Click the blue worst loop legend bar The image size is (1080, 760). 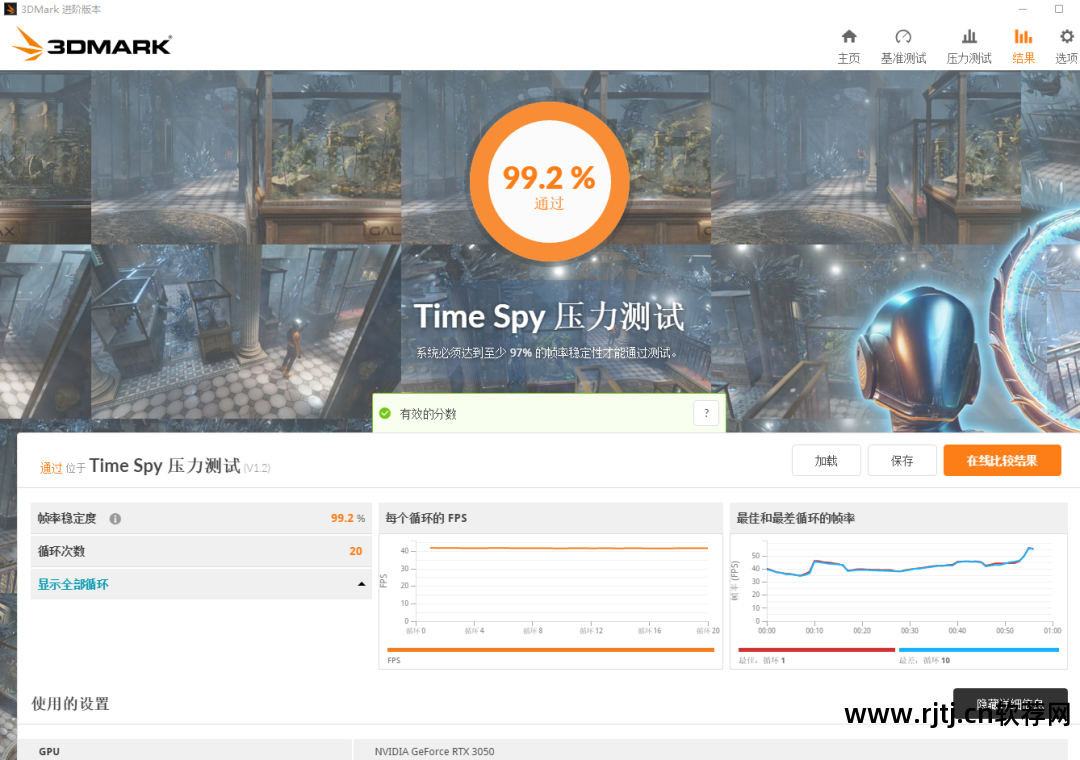point(979,650)
